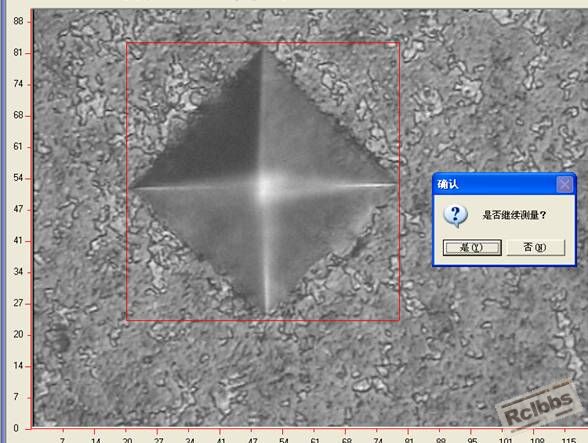
Task: Click the red measurement box's bottom-left corner
Action: (127, 320)
